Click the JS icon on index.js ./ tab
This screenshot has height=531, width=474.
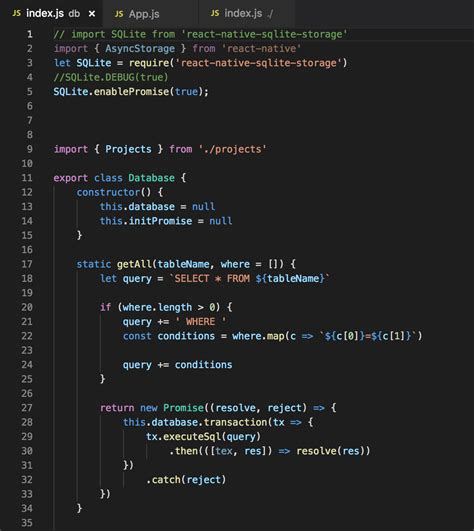coord(215,13)
